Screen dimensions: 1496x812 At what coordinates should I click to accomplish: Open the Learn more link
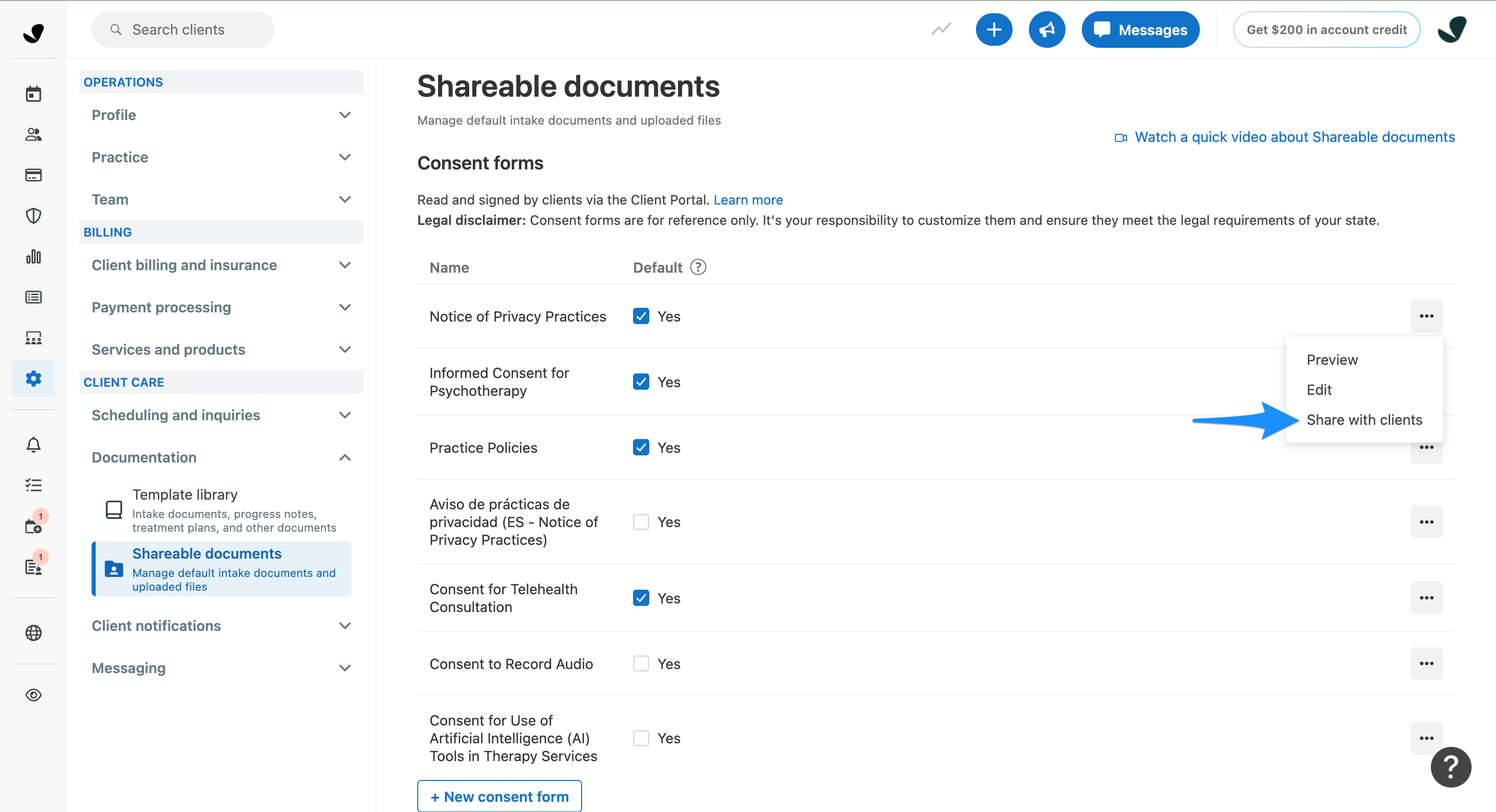747,200
